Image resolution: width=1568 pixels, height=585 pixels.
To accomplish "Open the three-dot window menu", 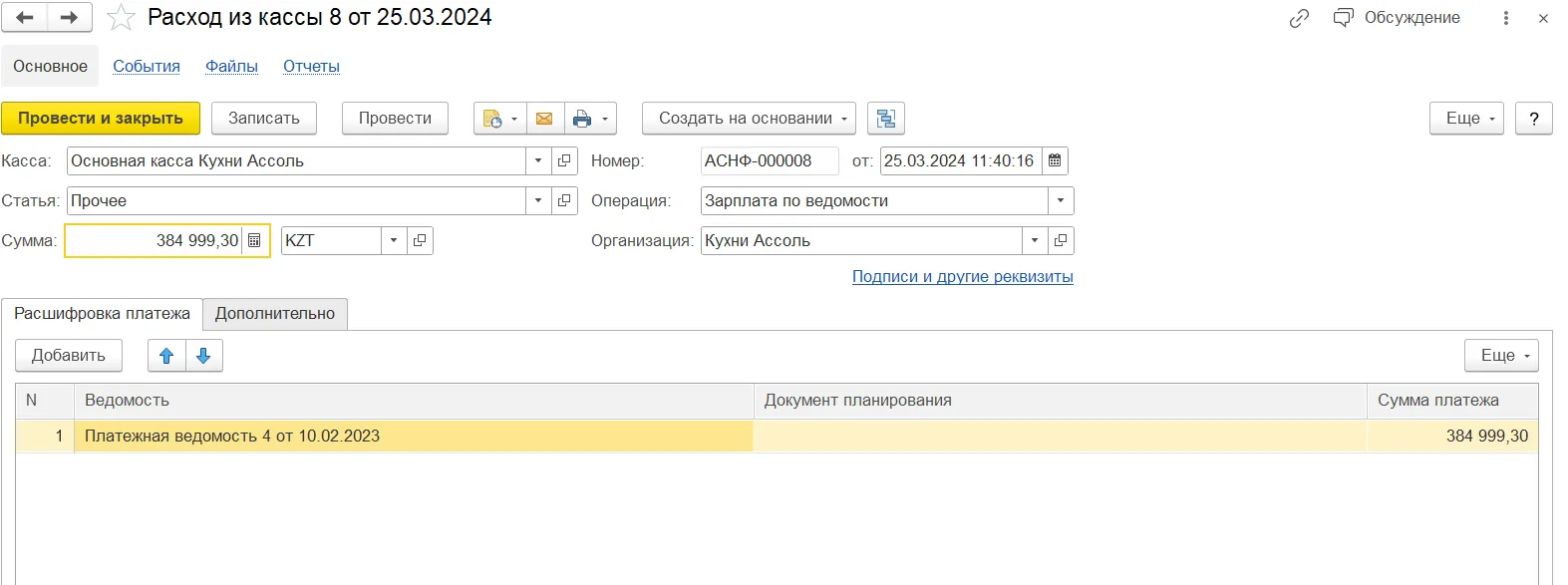I will click(1505, 18).
